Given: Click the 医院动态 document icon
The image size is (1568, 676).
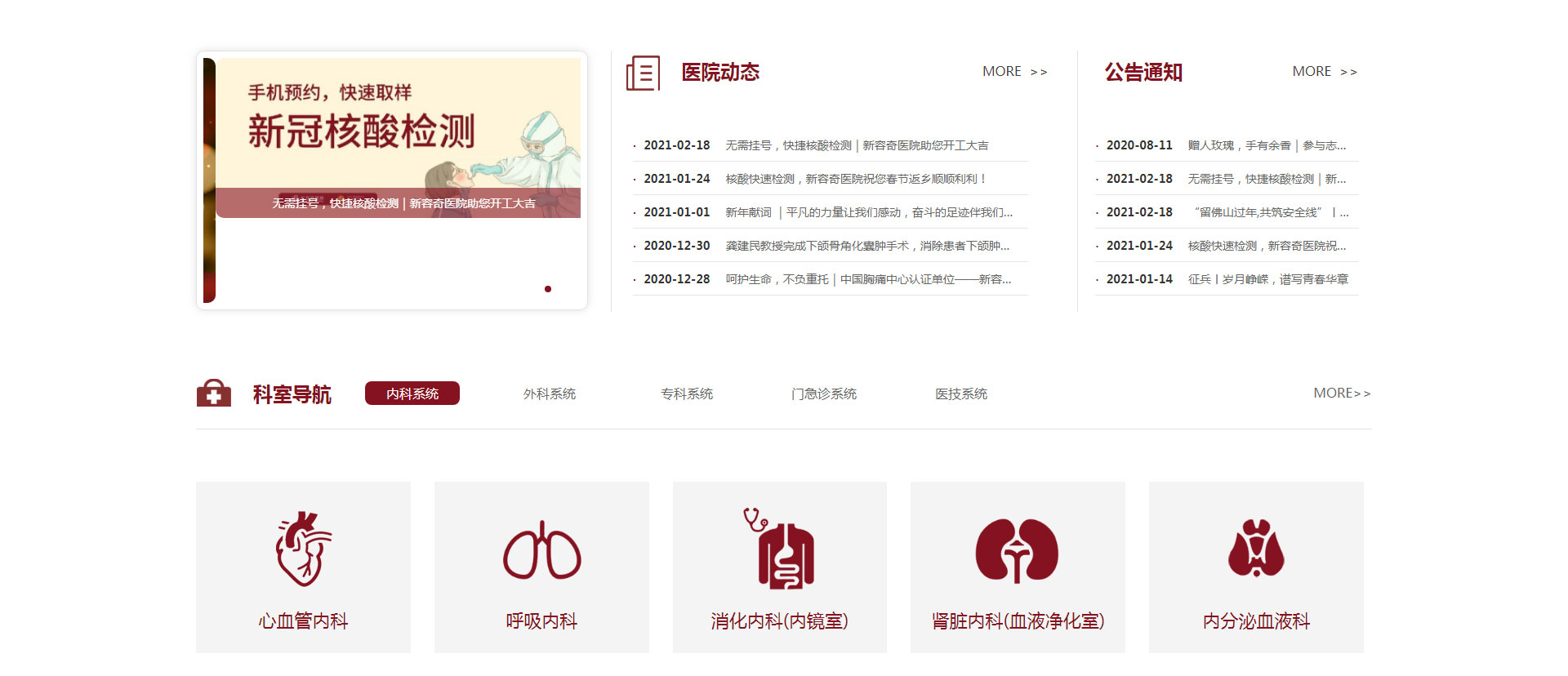Looking at the screenshot, I should [643, 73].
